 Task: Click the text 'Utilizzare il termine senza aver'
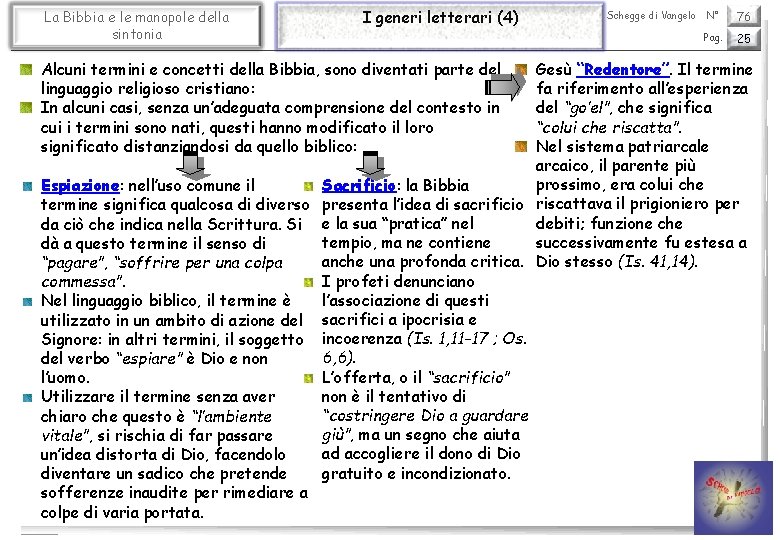pos(158,397)
